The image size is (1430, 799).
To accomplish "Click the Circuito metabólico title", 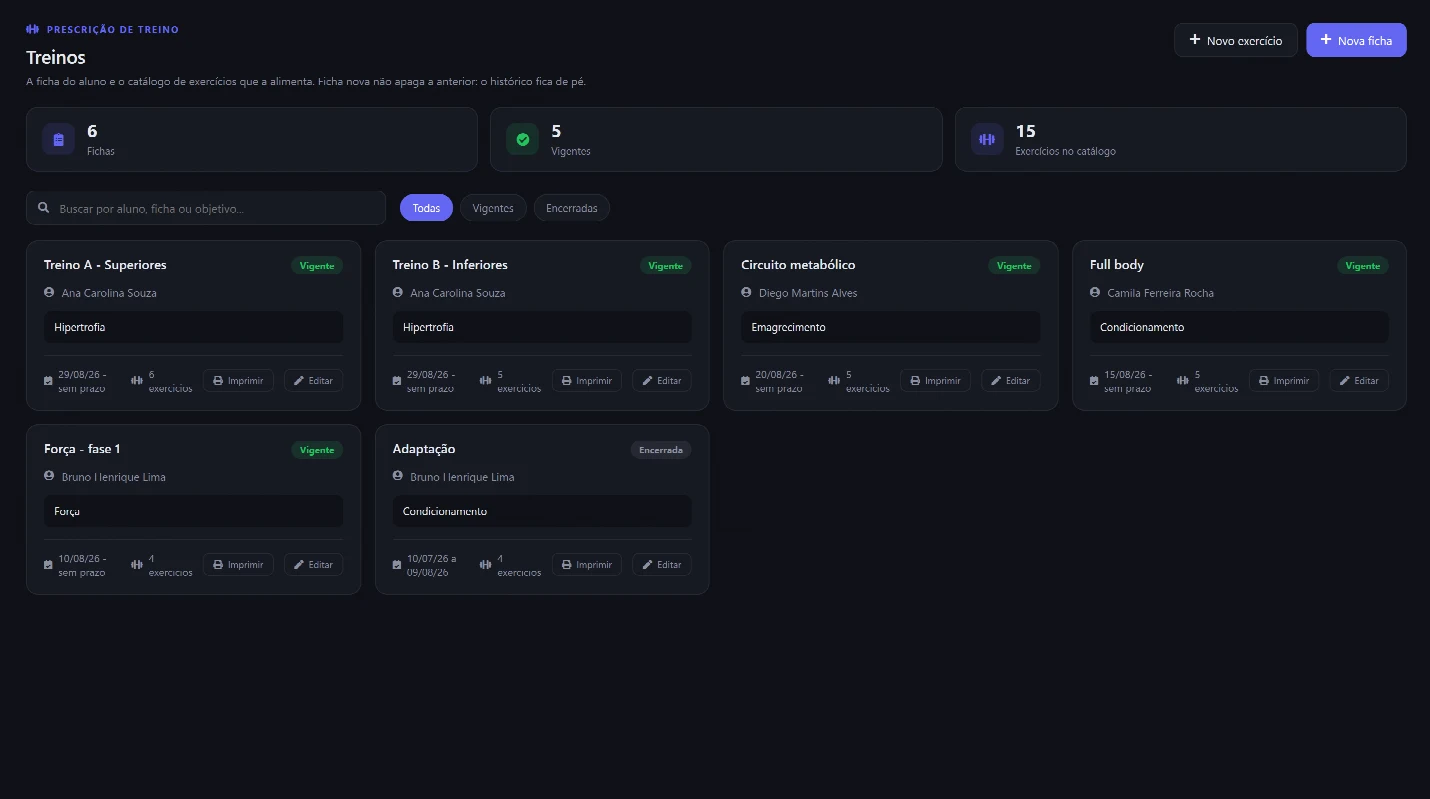I will pyautogui.click(x=798, y=265).
